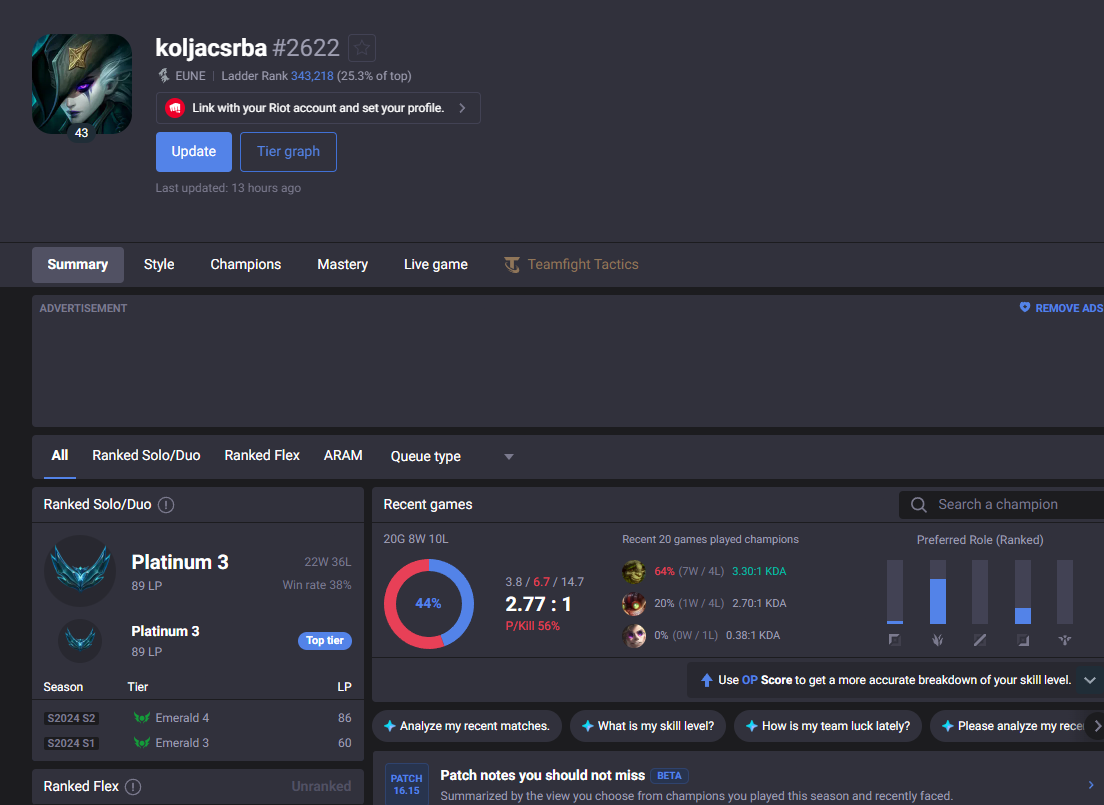Image resolution: width=1104 pixels, height=805 pixels.
Task: Open the Mastery tab
Action: click(342, 264)
